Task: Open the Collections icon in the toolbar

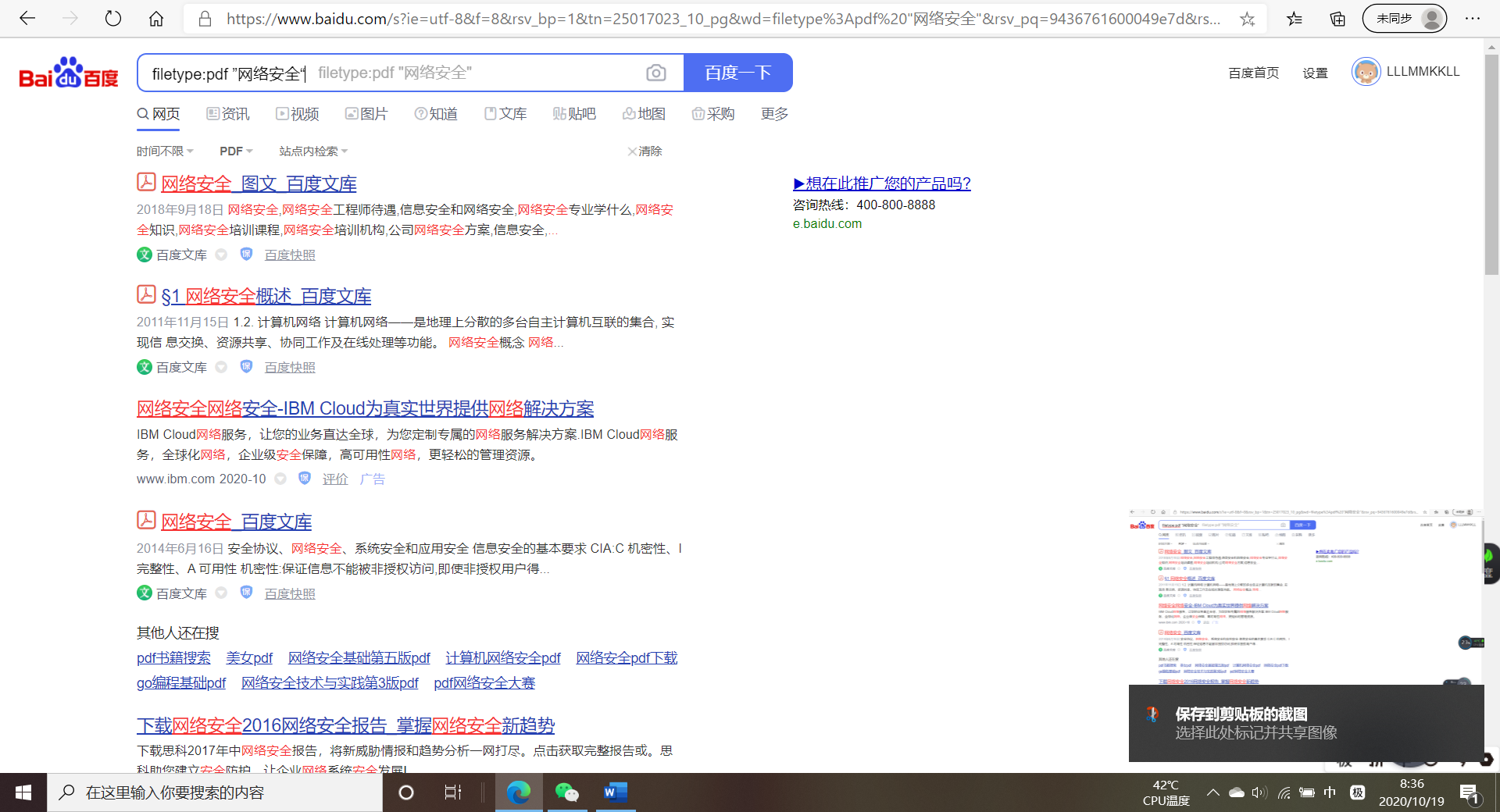Action: [x=1337, y=19]
